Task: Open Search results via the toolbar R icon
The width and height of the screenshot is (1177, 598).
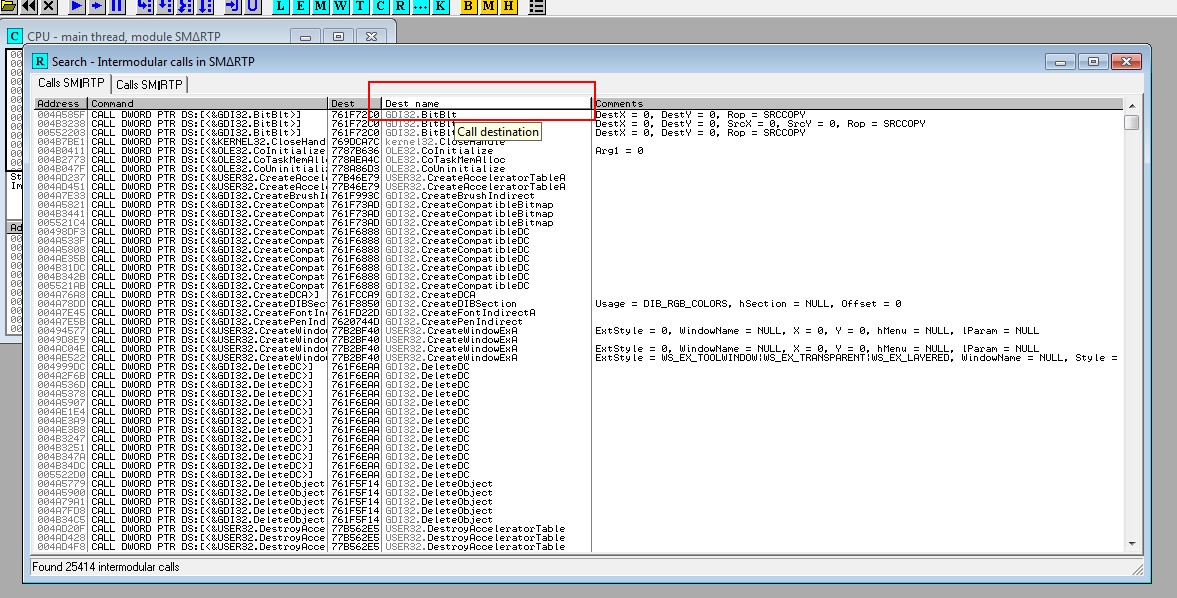Action: pos(400,6)
